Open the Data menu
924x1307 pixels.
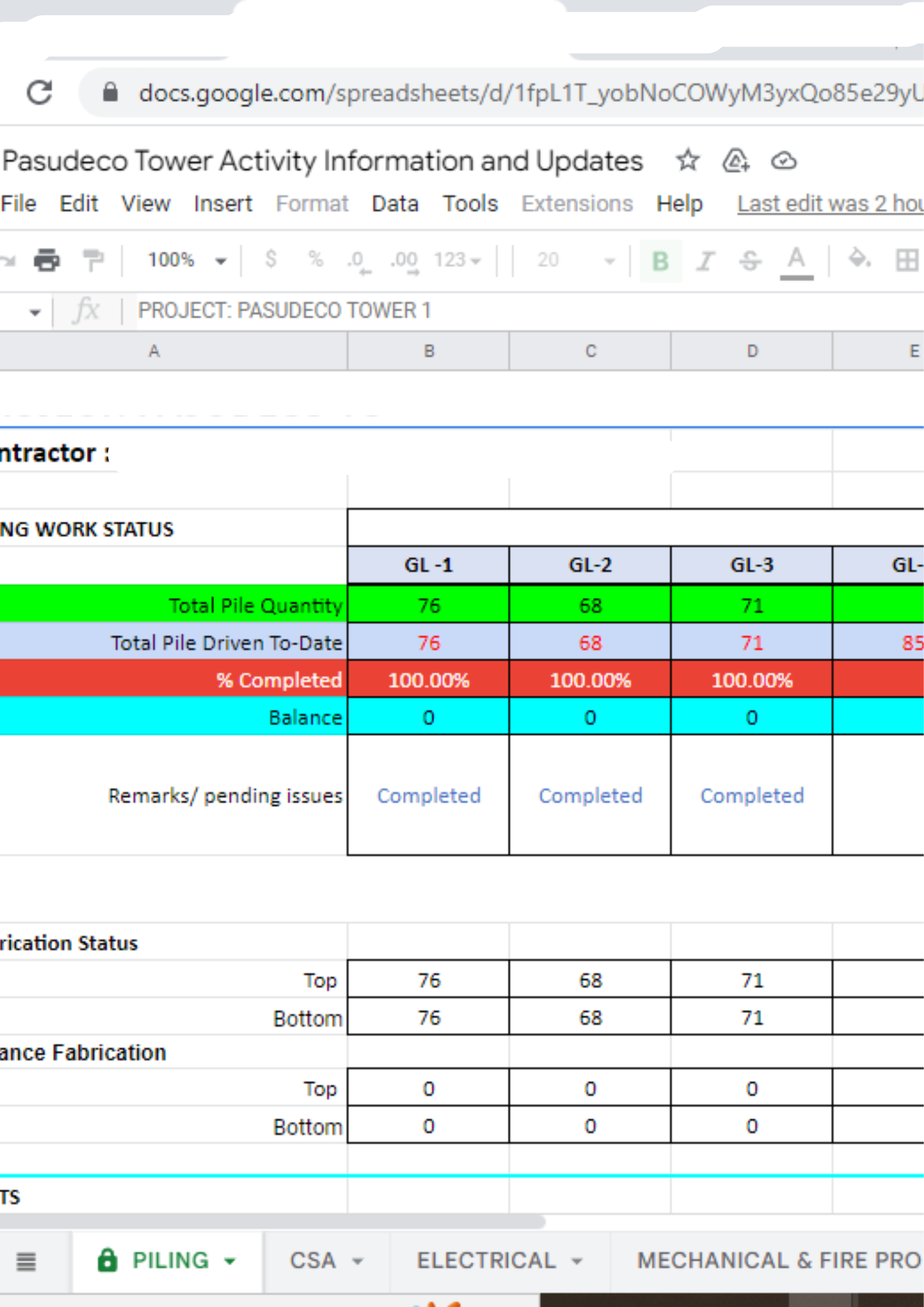[395, 203]
